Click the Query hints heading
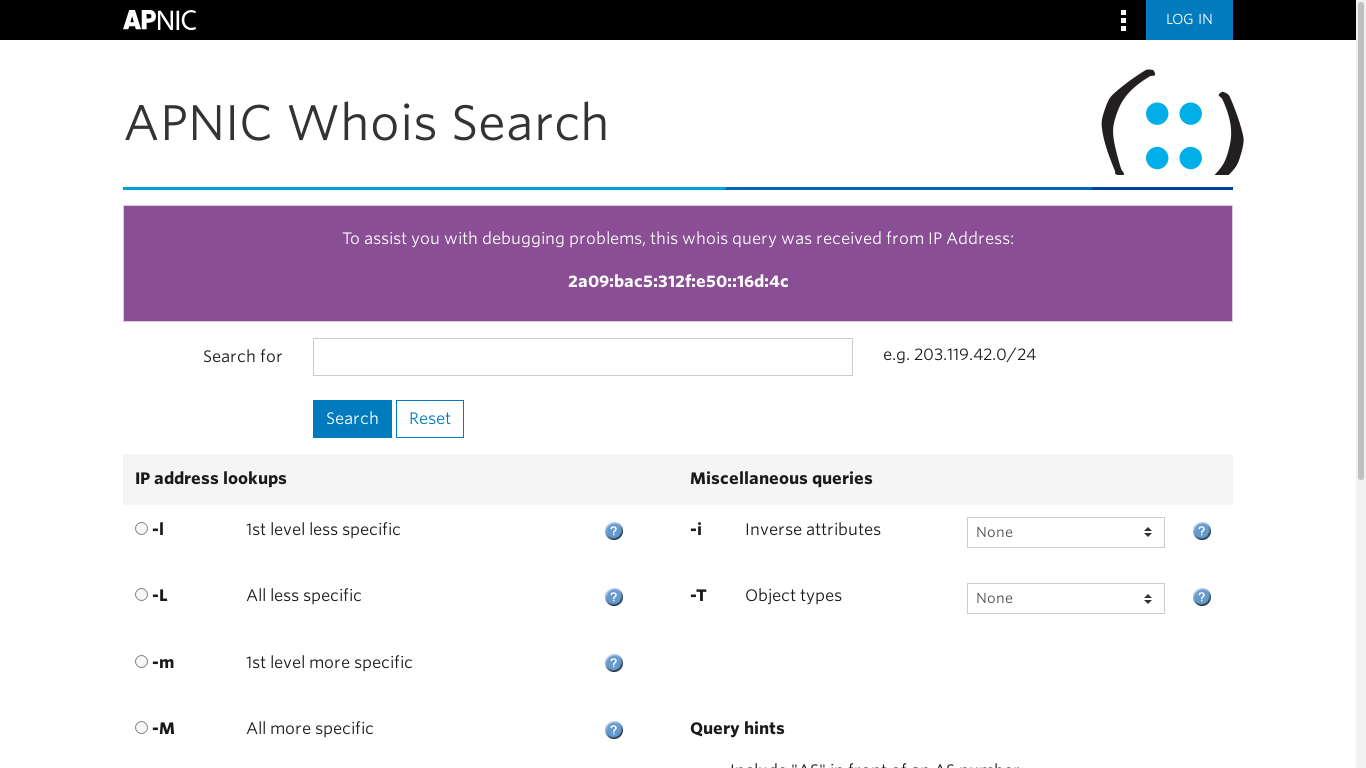Image resolution: width=1366 pixels, height=768 pixels. click(x=737, y=729)
